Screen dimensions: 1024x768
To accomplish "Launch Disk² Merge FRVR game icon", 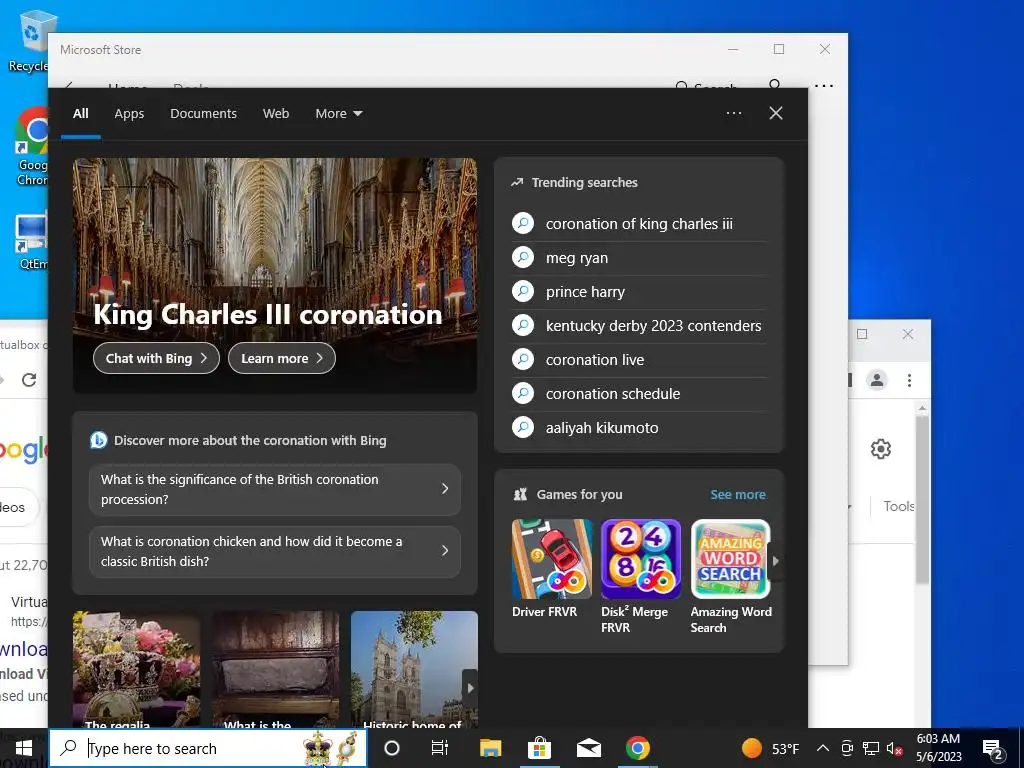I will [x=641, y=559].
